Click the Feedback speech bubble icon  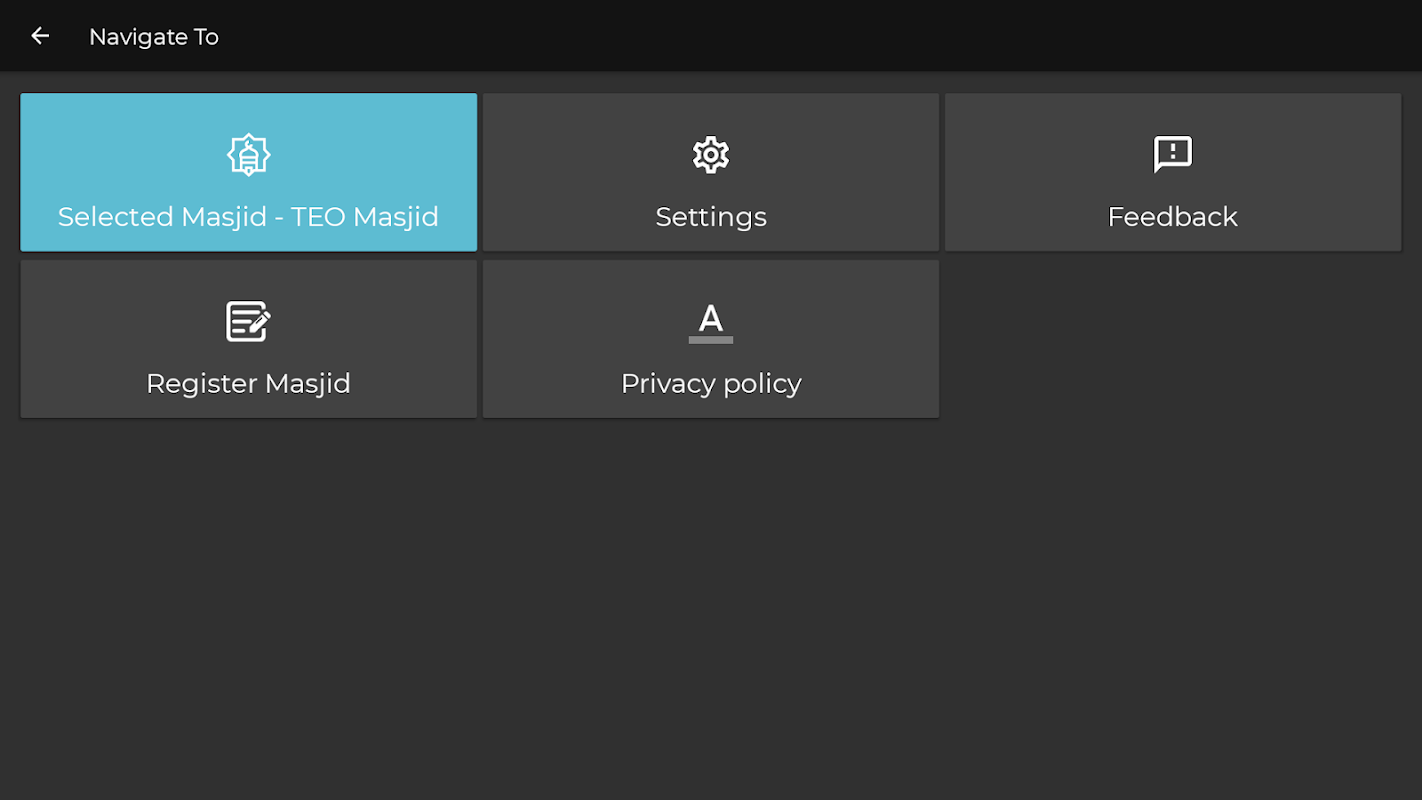coord(1173,155)
